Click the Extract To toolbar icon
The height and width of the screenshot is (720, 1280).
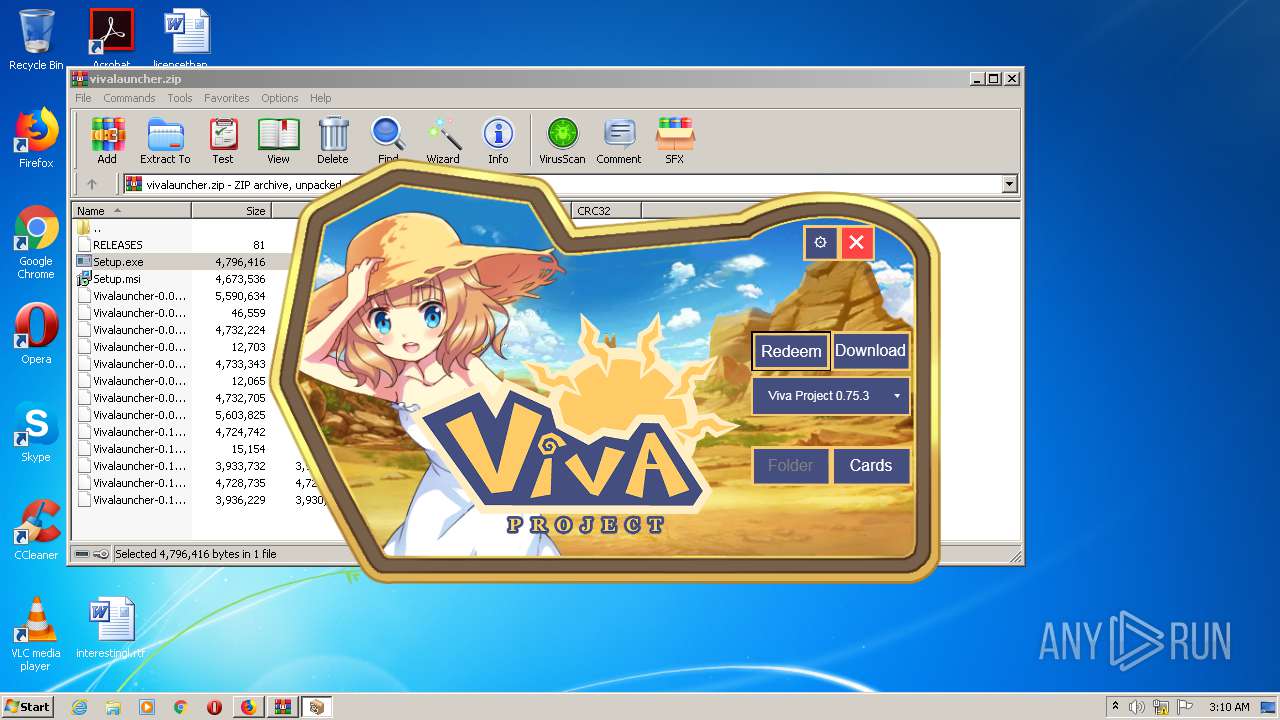point(165,141)
